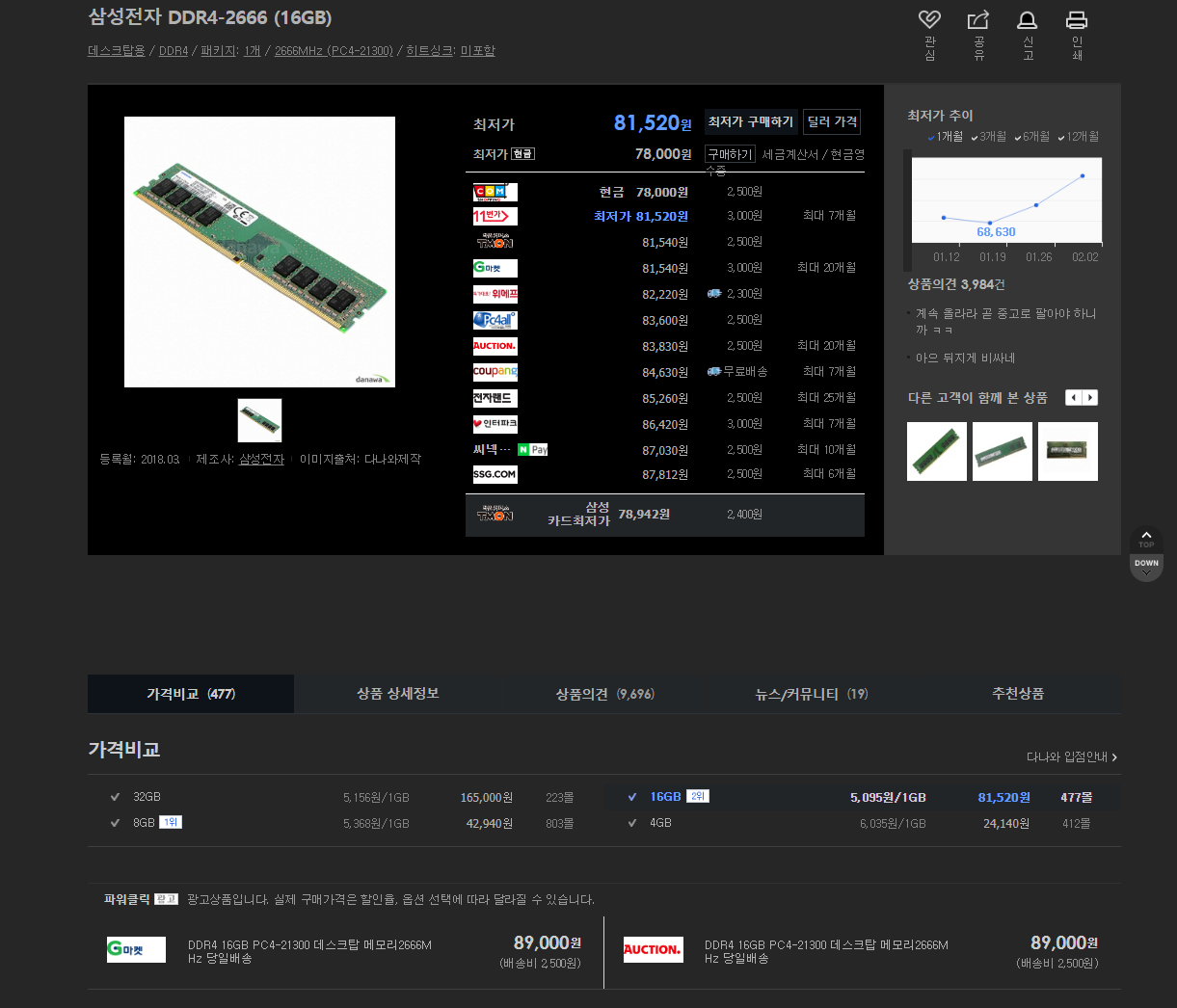
Task: Open the main RAM product image
Action: pyautogui.click(x=259, y=252)
